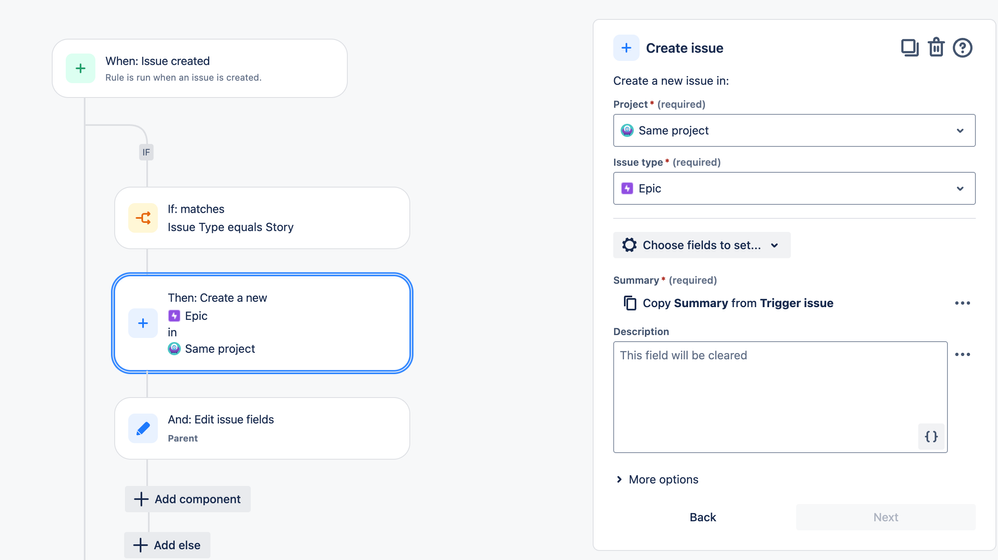Viewport: 998px width, 560px height.
Task: Delete the component using the trash icon
Action: pyautogui.click(x=936, y=48)
